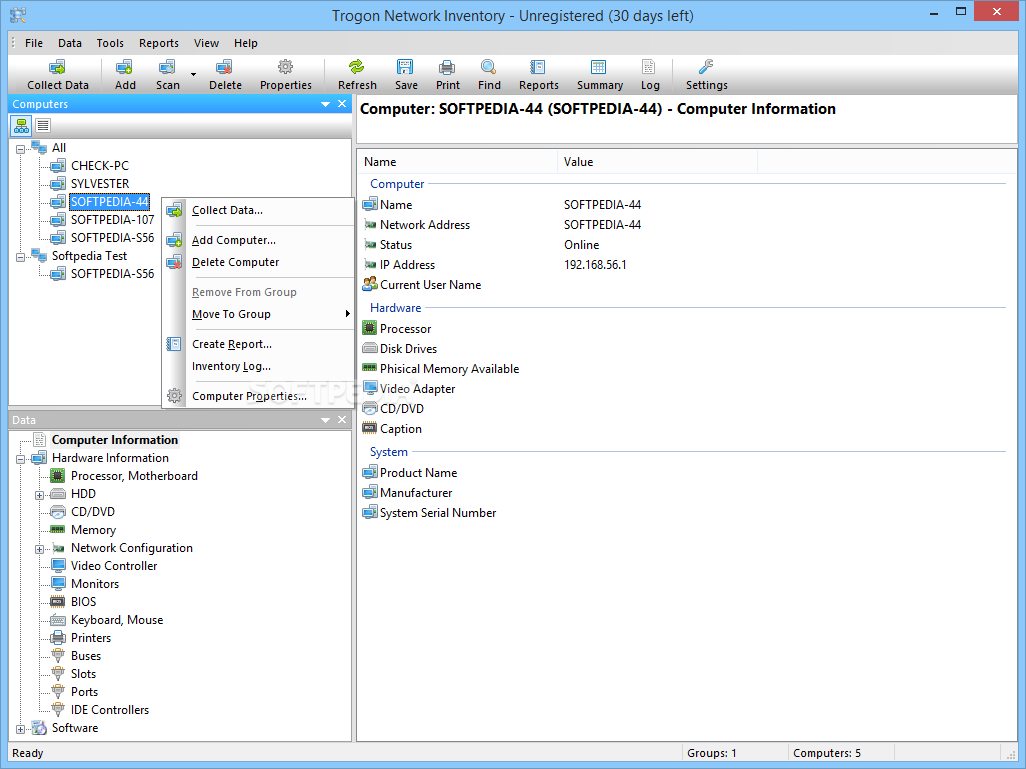Select IDE Controllers data item

point(110,710)
